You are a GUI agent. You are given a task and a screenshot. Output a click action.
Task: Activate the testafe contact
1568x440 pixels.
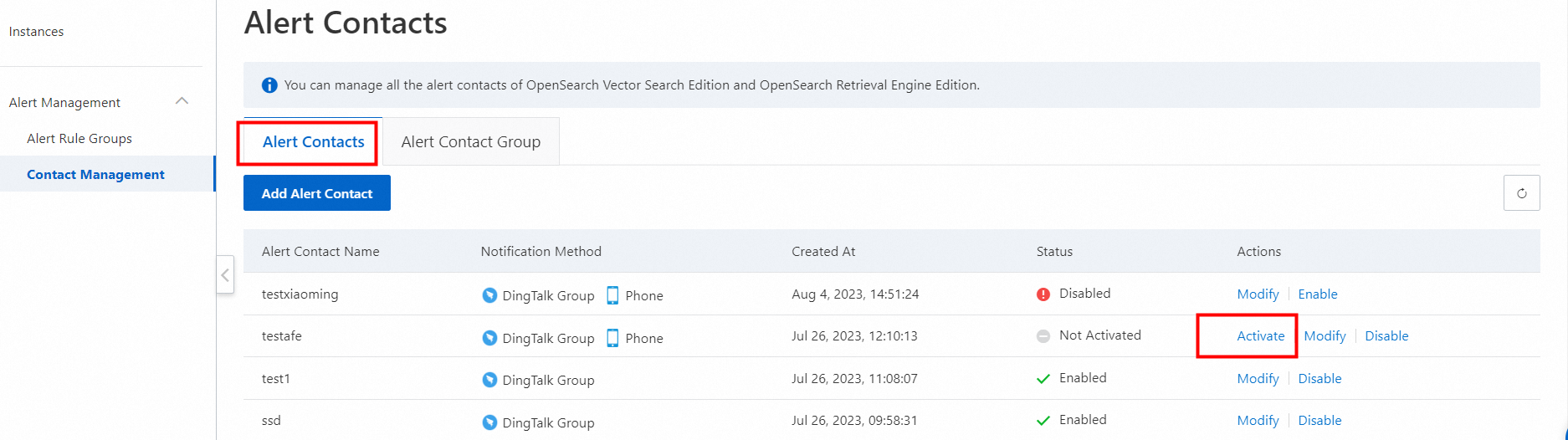coord(1261,336)
